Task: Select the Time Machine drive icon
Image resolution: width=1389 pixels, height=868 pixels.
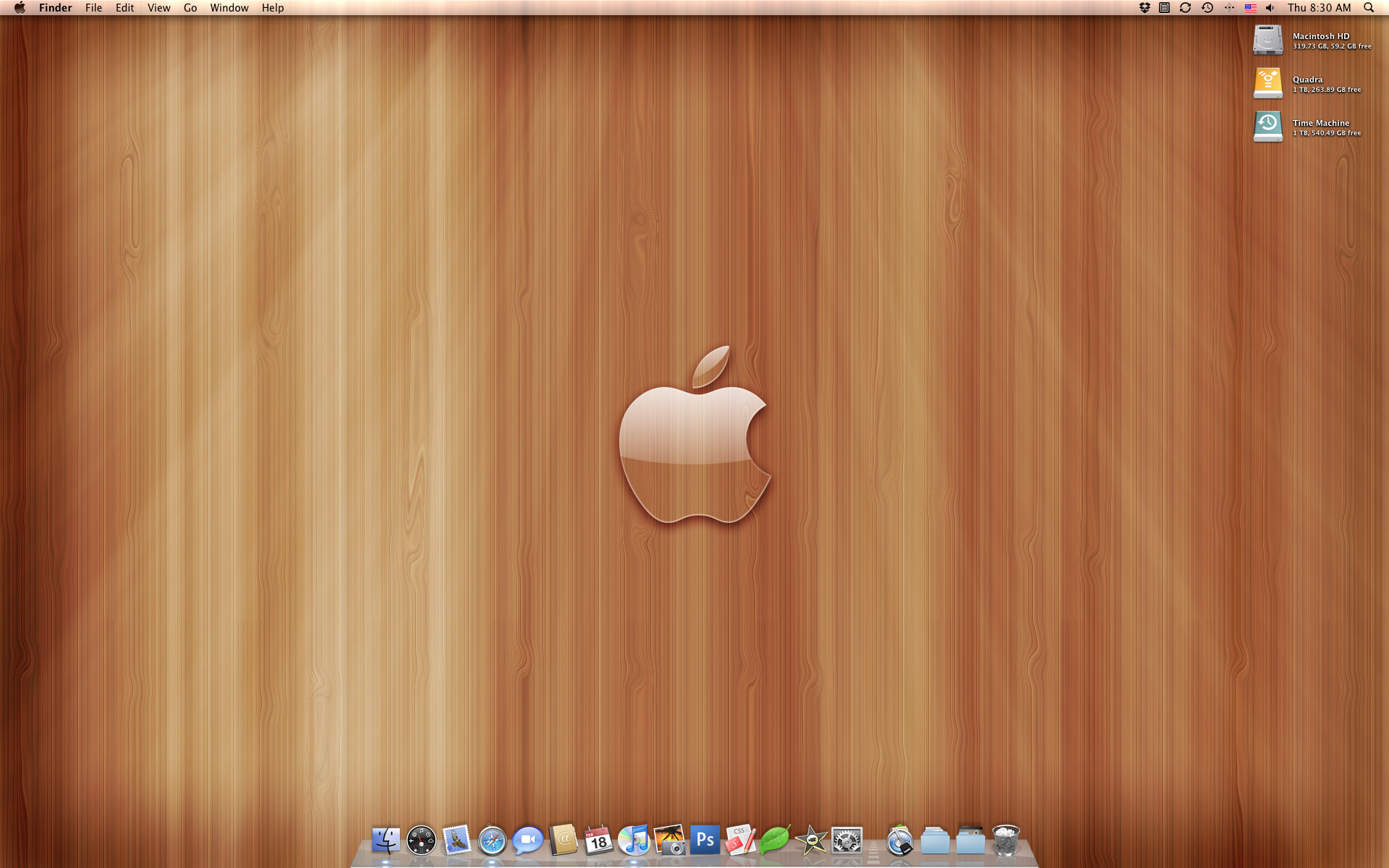Action: point(1268,127)
